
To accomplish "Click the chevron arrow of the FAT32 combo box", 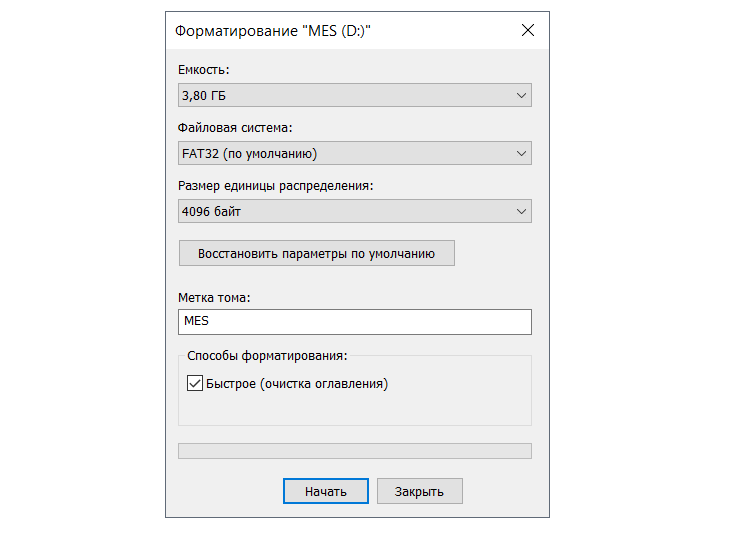I will (521, 154).
